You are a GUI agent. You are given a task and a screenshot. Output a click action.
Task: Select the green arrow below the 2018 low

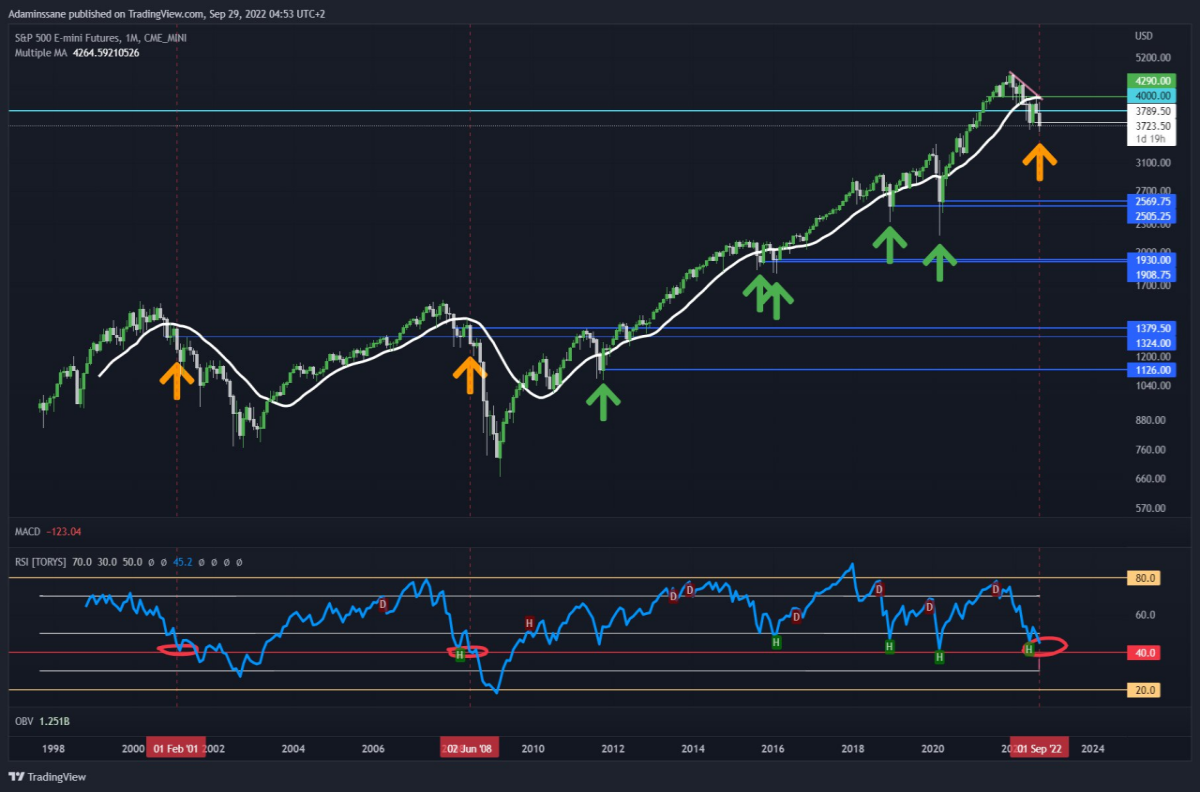889,244
